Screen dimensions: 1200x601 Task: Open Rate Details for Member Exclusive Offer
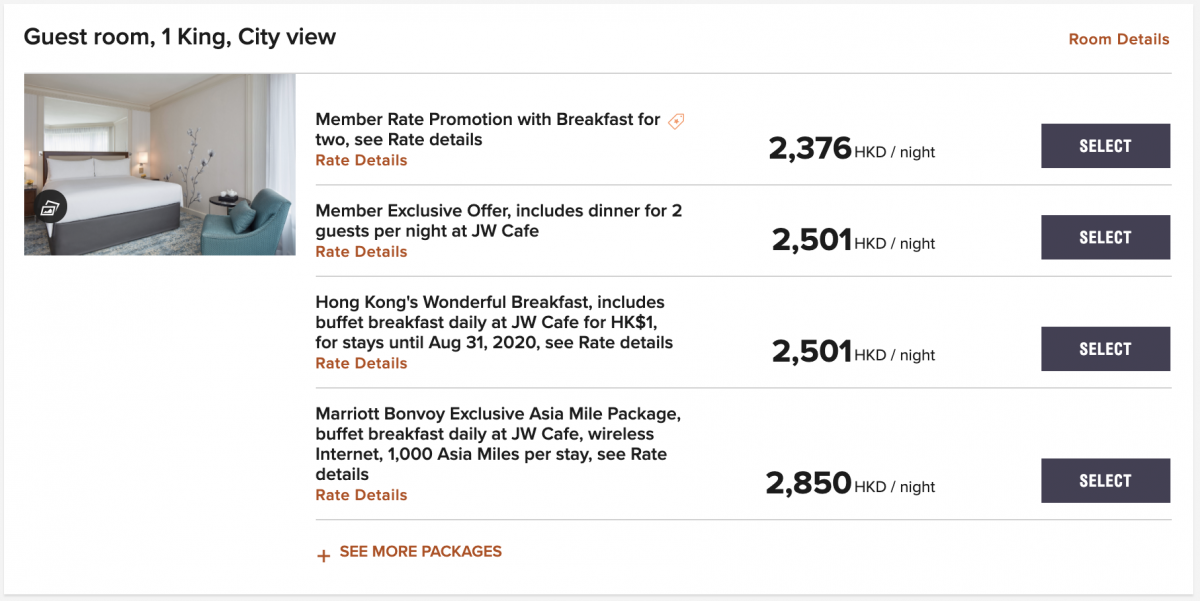click(x=361, y=252)
